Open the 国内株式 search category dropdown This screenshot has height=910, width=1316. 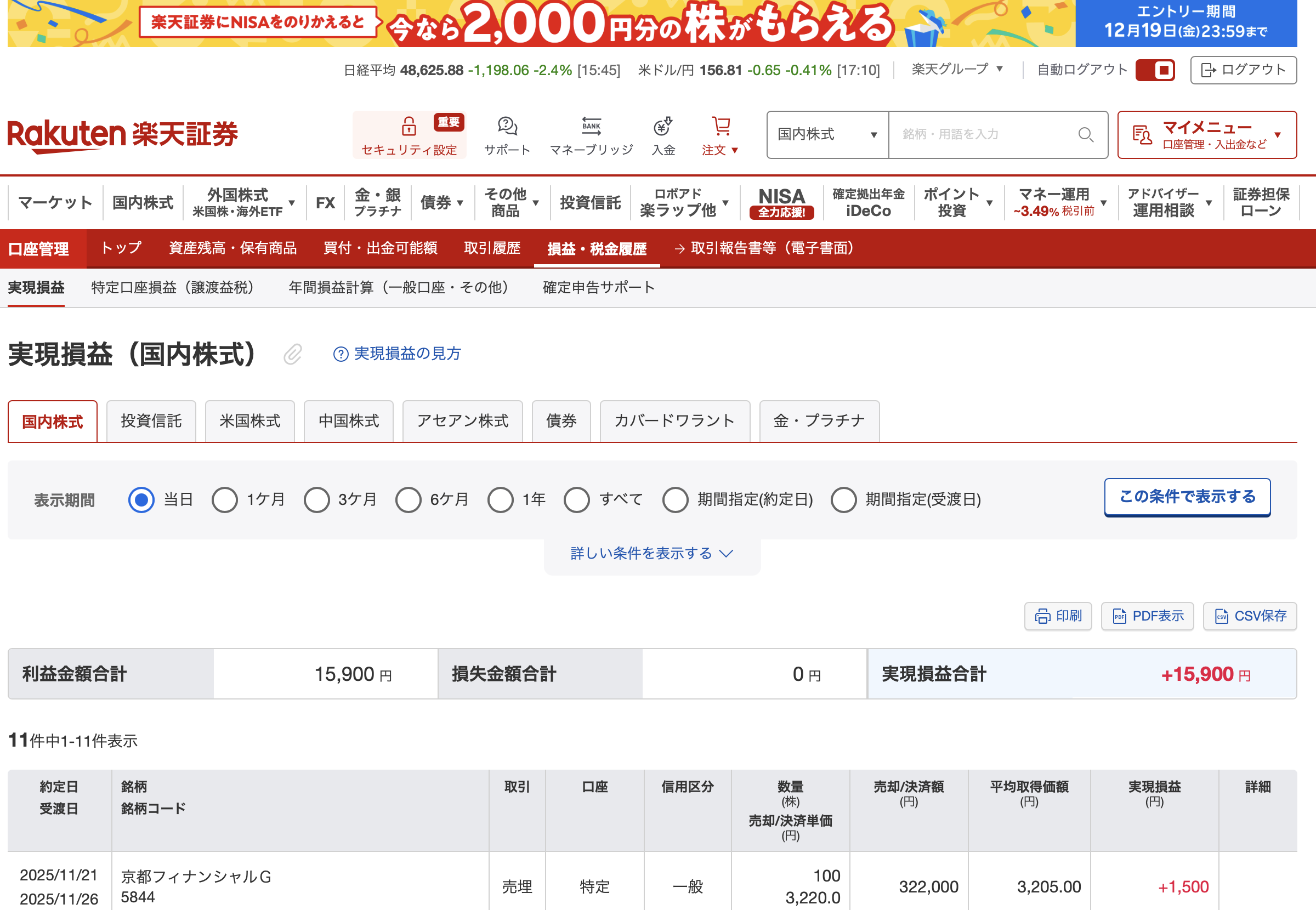827,134
